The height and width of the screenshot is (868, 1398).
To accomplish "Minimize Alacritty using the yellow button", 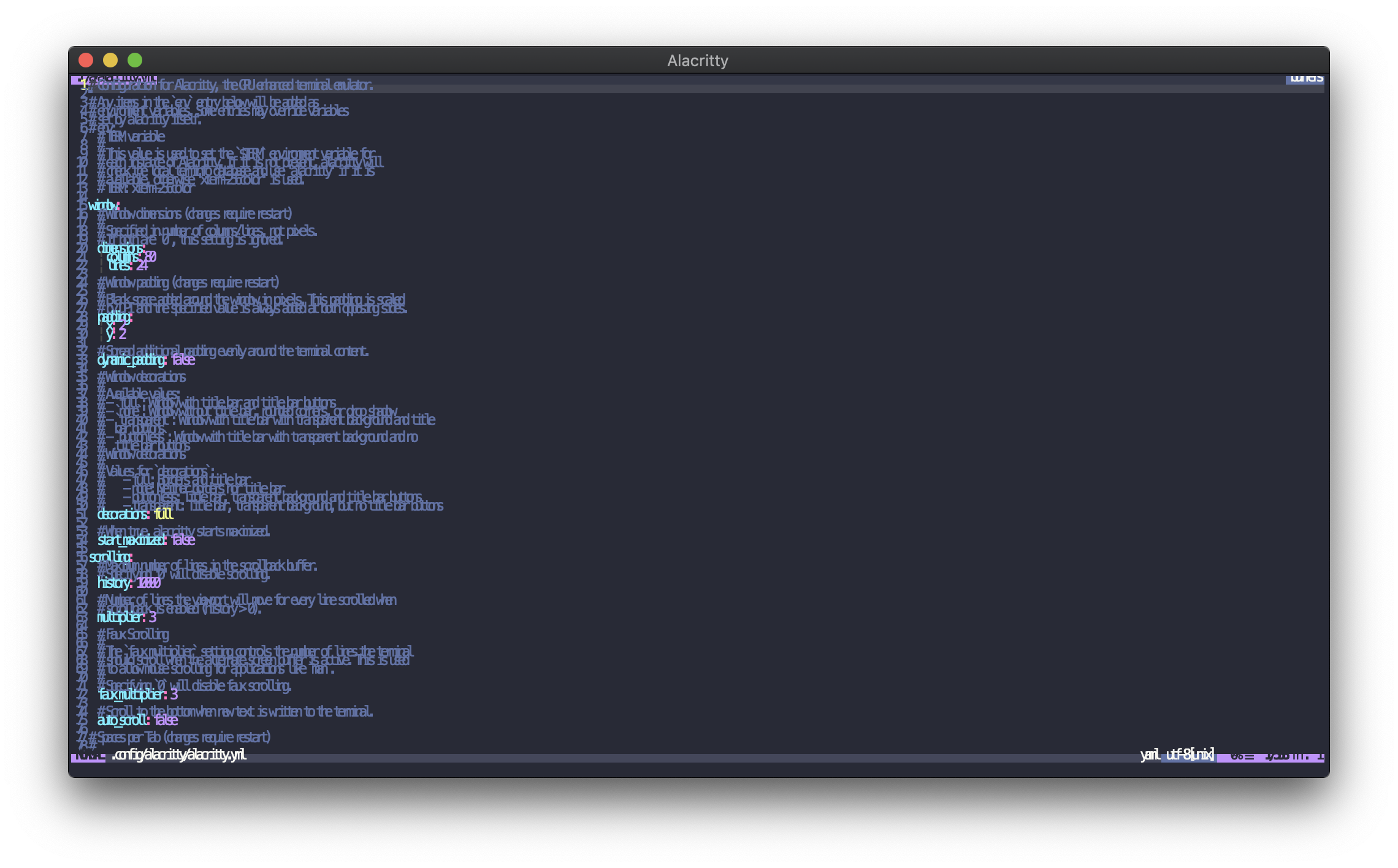I will [110, 60].
